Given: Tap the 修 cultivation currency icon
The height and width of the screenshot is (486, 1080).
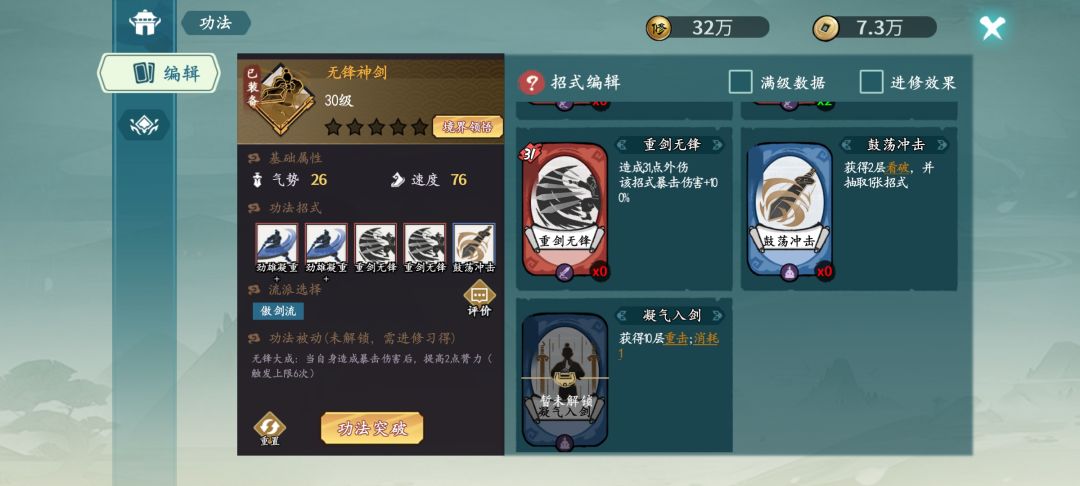Looking at the screenshot, I should pos(658,28).
